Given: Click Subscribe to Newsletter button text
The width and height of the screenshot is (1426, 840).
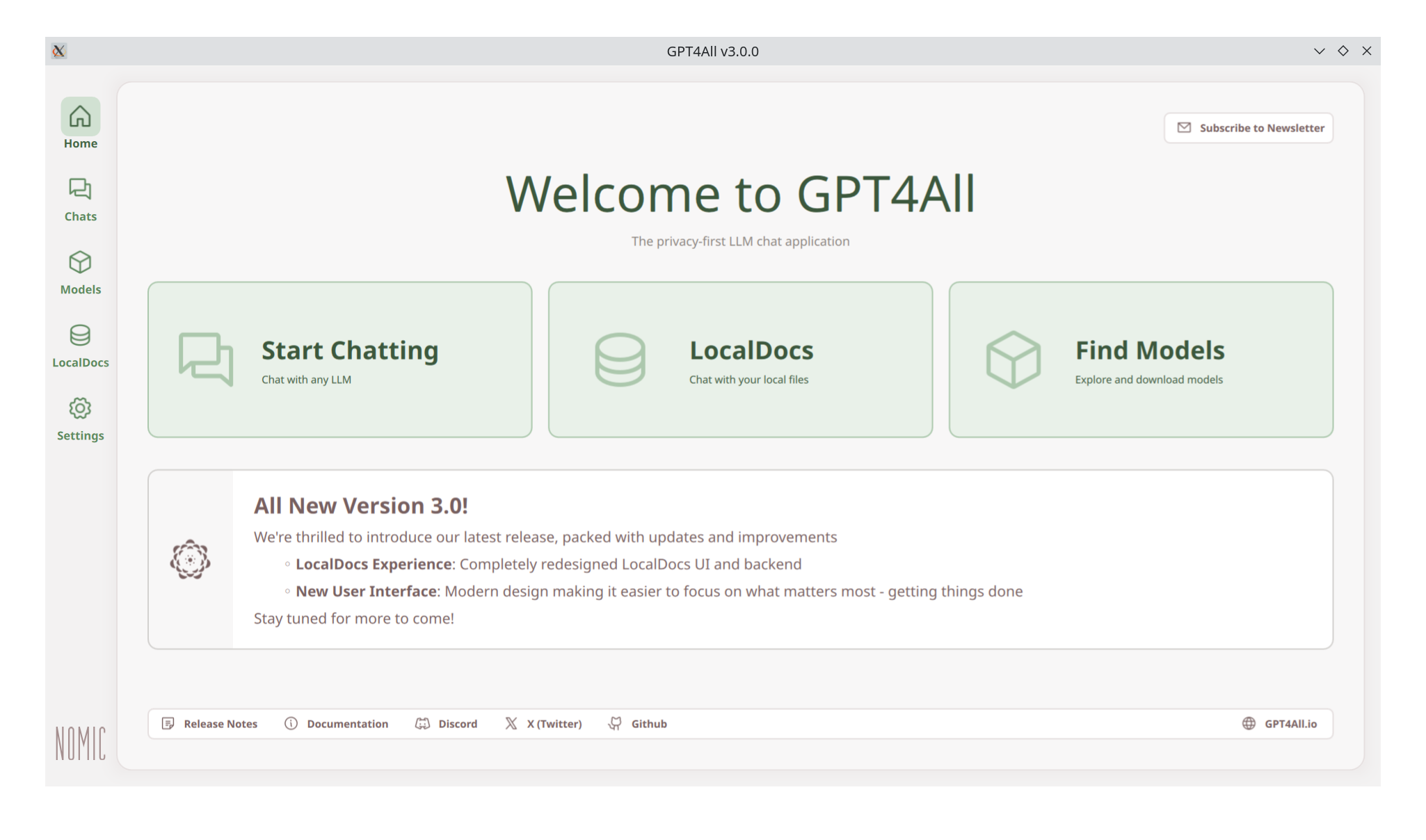Looking at the screenshot, I should [1262, 128].
